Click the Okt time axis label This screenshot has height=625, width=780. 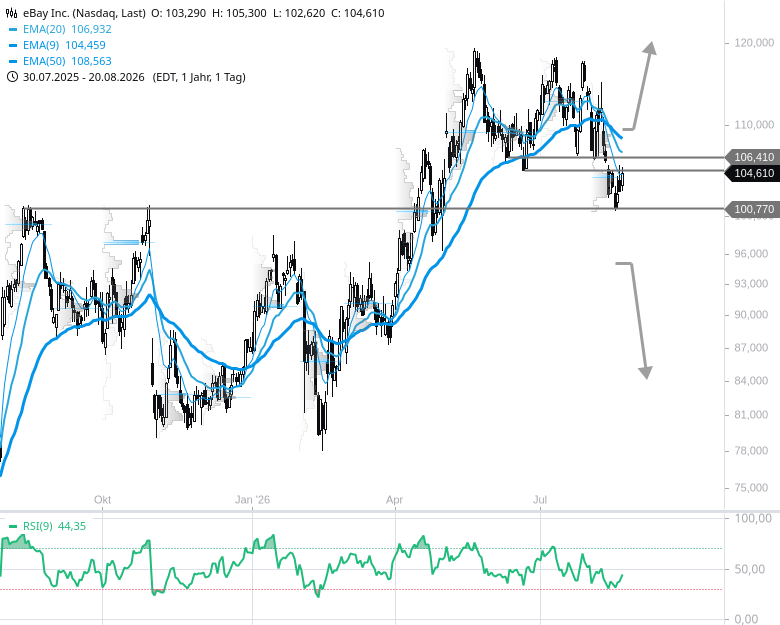[102, 500]
